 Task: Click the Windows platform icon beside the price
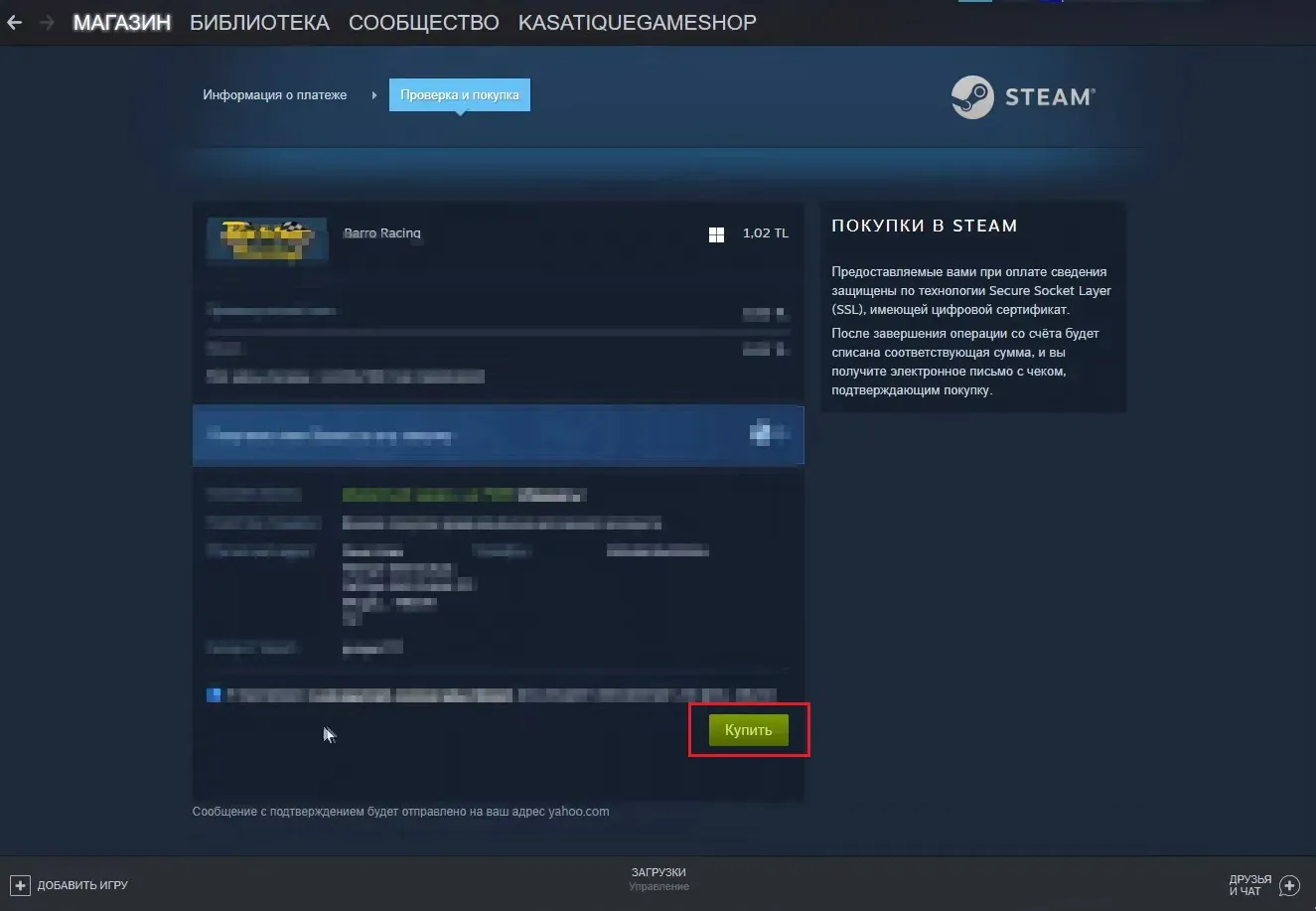coord(716,234)
